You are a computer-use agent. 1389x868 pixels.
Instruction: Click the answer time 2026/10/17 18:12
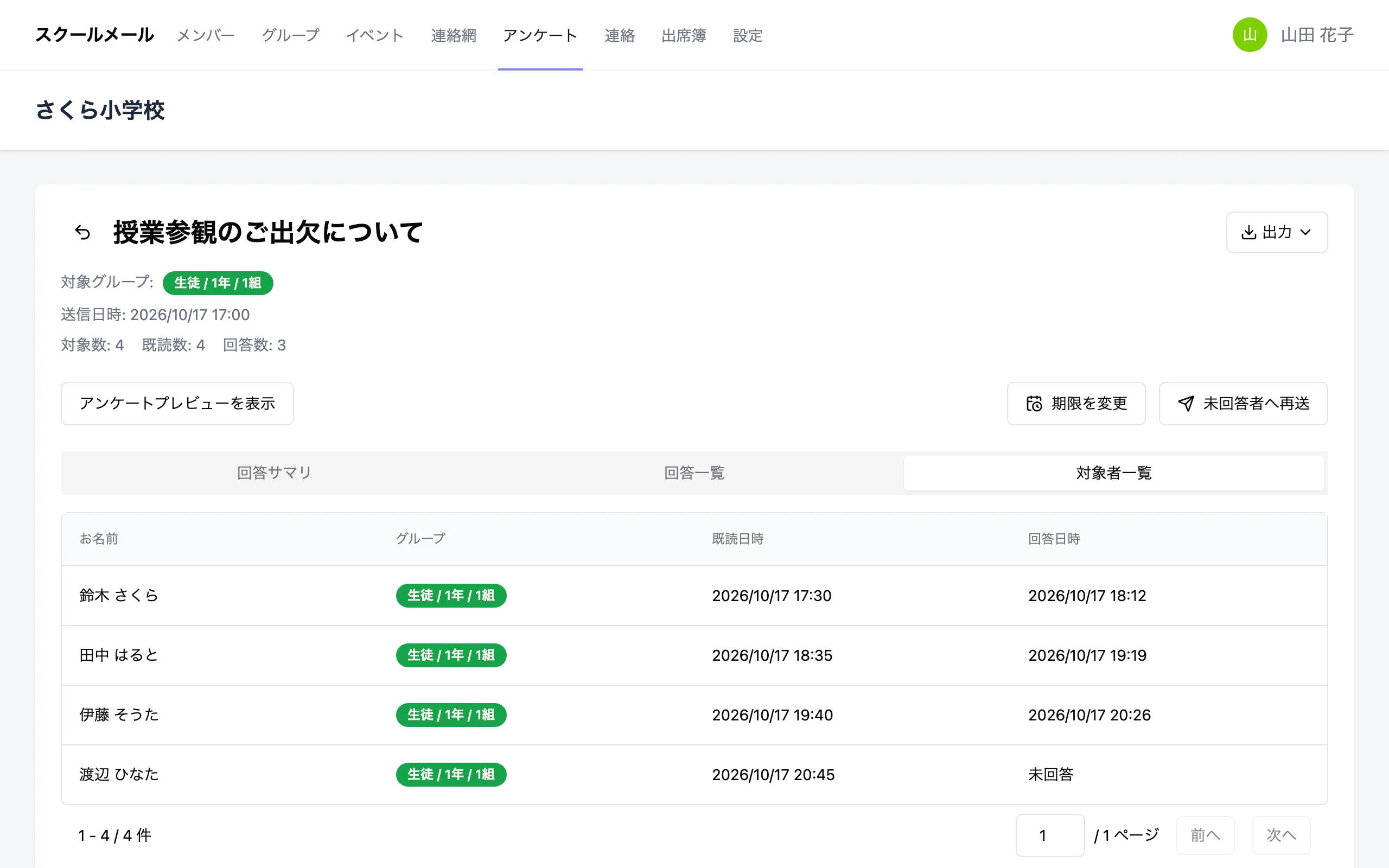click(x=1087, y=596)
